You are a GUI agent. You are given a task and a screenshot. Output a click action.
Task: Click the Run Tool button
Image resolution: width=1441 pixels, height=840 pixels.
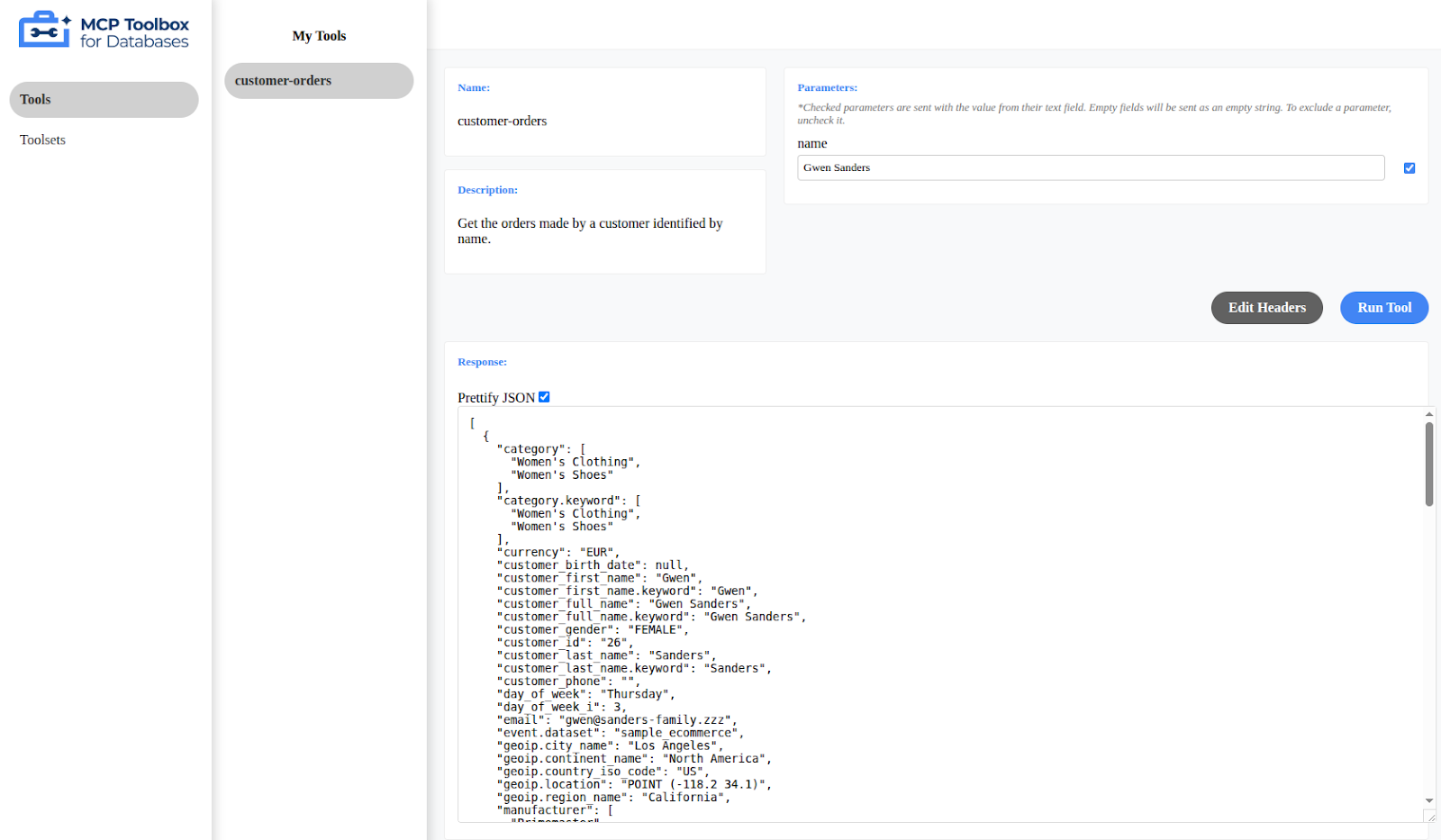[1384, 308]
